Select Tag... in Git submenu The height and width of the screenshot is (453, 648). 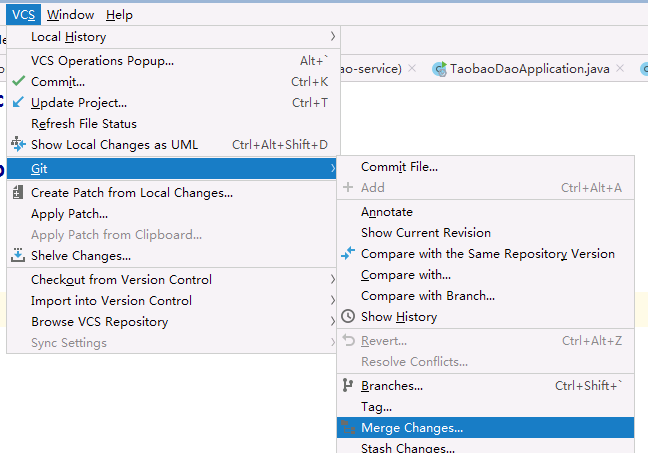pyautogui.click(x=486, y=407)
